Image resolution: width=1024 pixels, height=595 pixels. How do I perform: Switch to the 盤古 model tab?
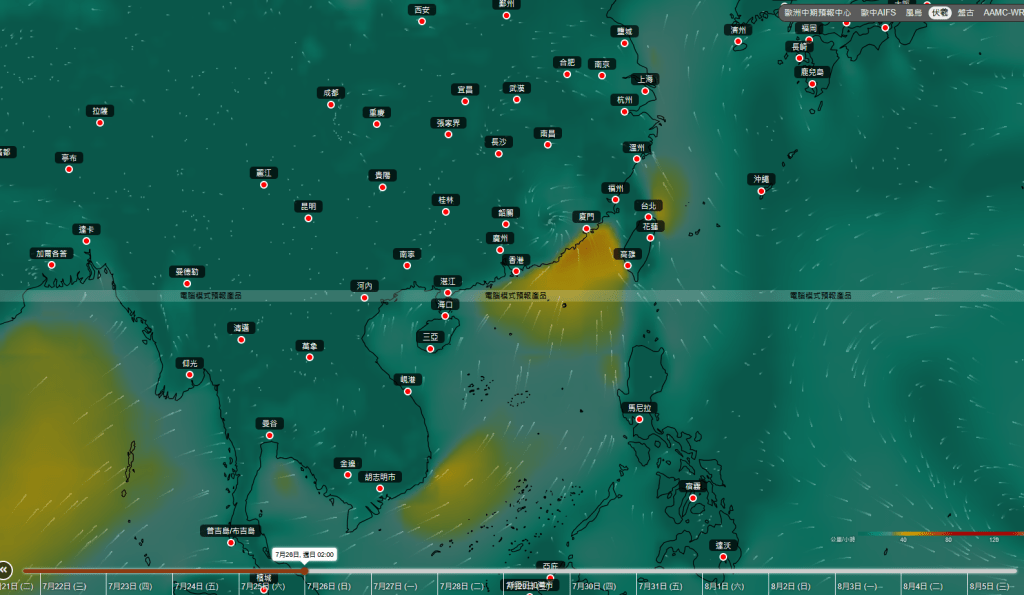[966, 12]
